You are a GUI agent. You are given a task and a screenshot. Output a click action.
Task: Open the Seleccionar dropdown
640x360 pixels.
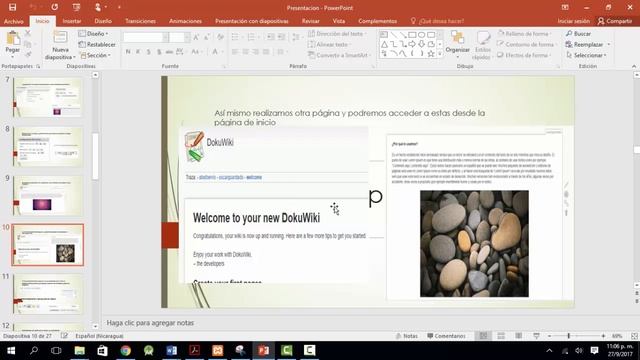pyautogui.click(x=586, y=55)
